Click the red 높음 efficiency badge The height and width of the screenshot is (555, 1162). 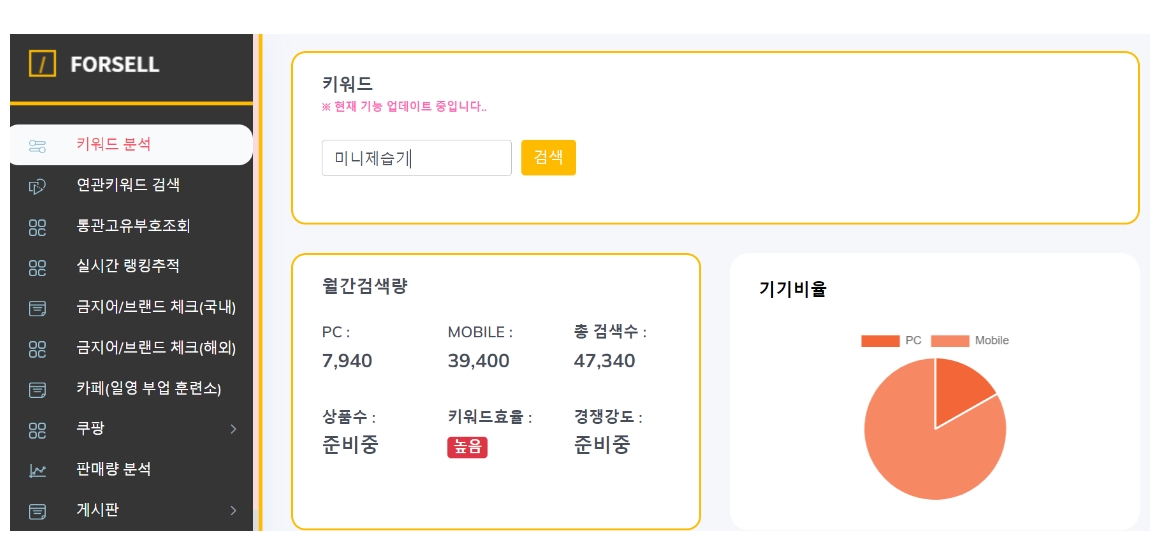pos(467,448)
